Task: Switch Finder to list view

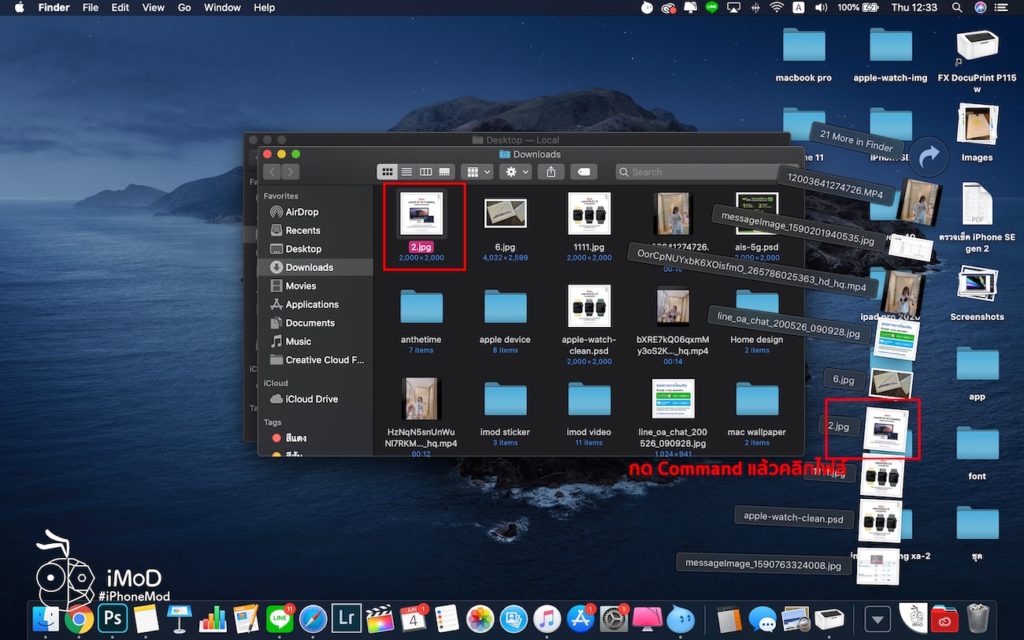Action: click(406, 172)
